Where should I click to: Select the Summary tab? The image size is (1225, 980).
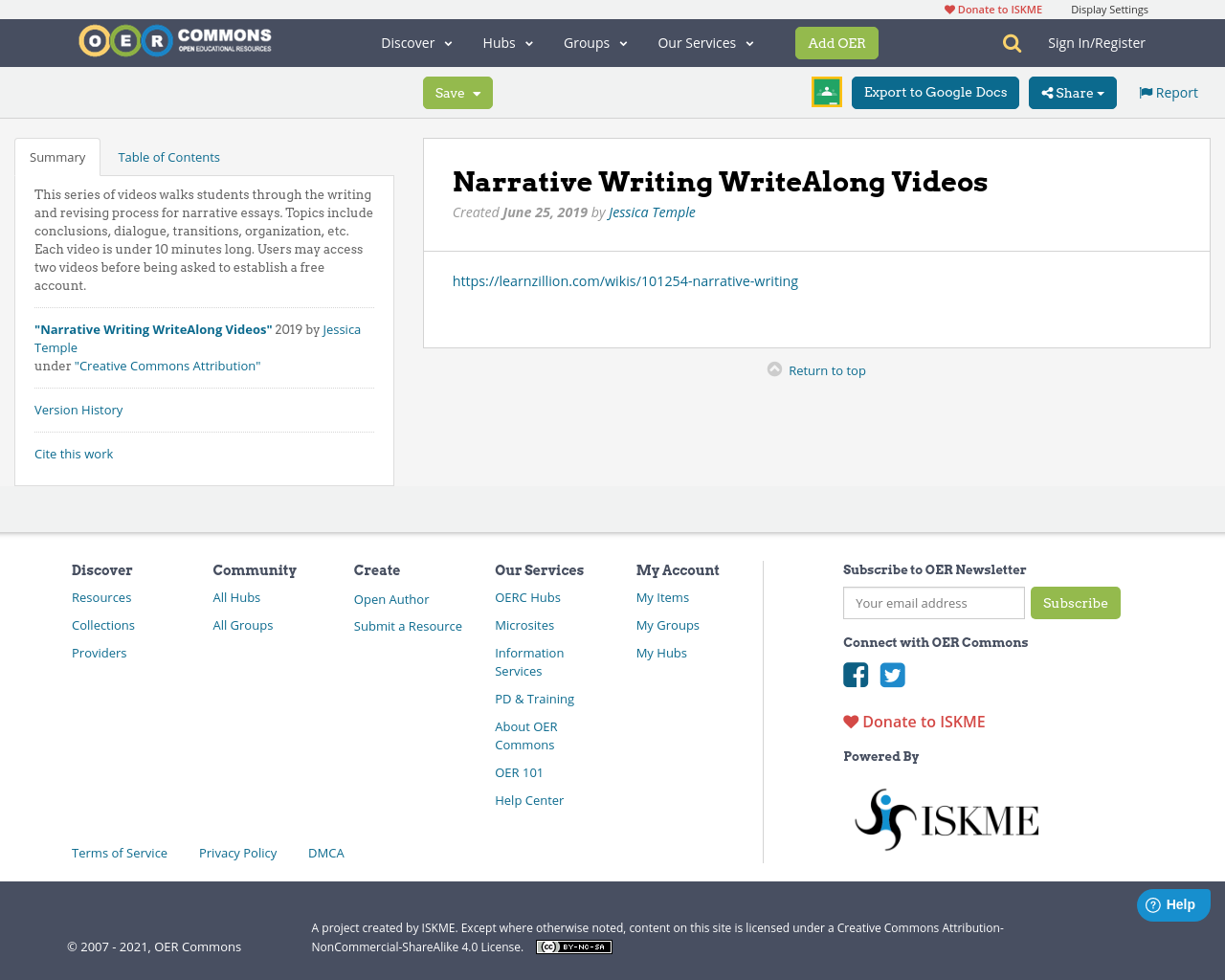pos(56,156)
